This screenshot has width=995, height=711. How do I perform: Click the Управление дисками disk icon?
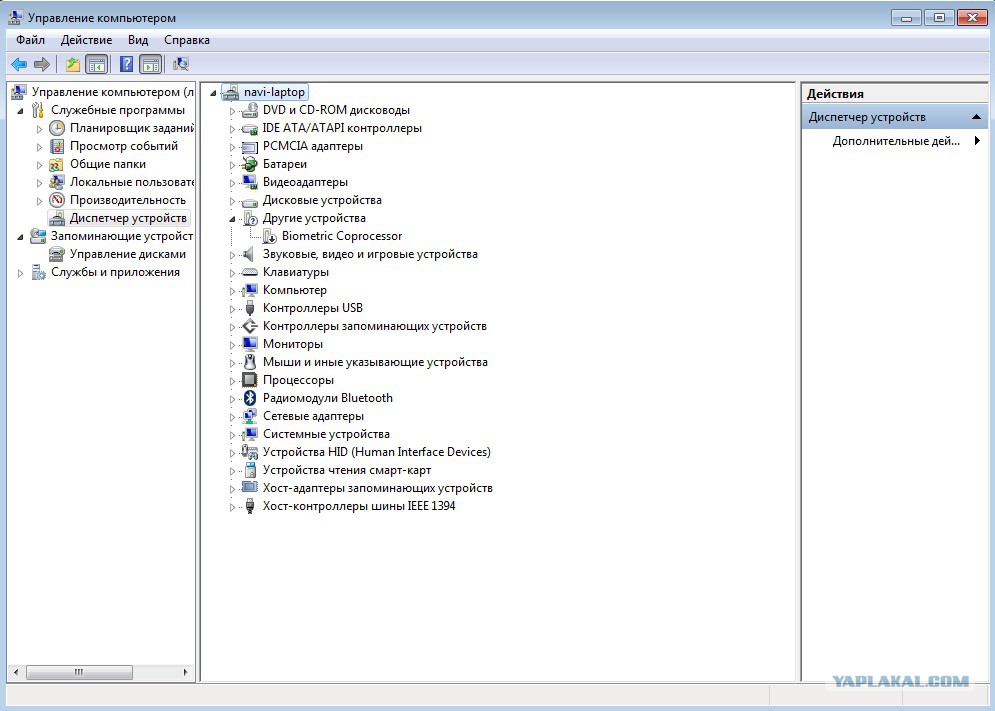click(57, 254)
